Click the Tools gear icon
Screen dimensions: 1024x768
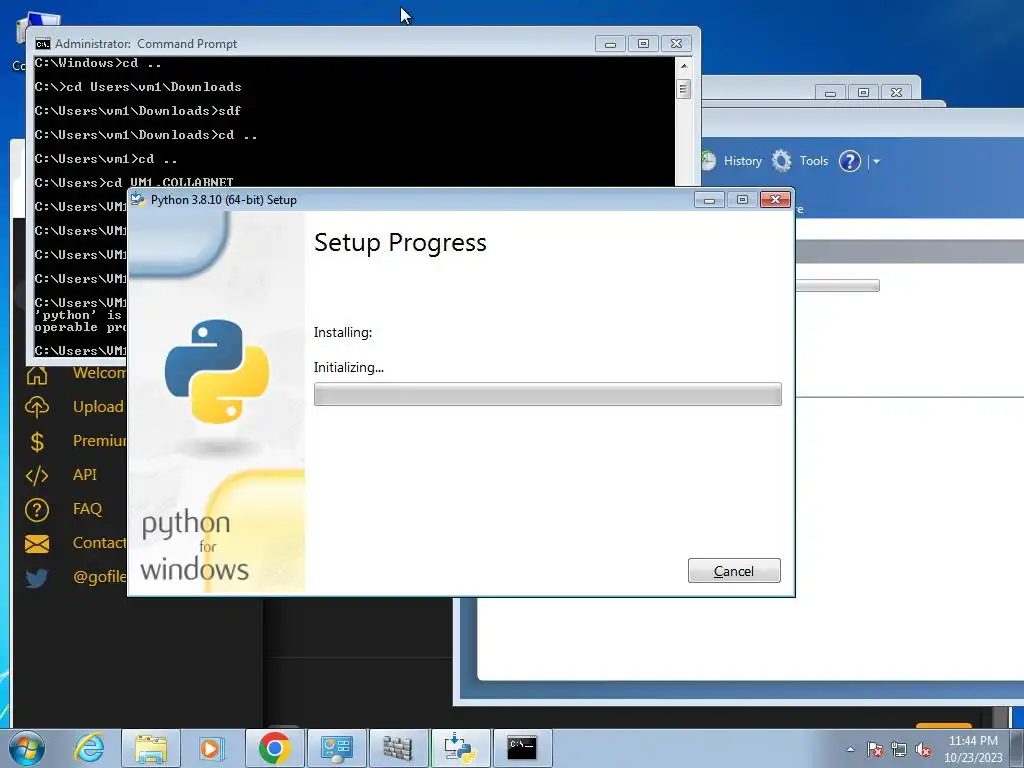[x=782, y=161]
